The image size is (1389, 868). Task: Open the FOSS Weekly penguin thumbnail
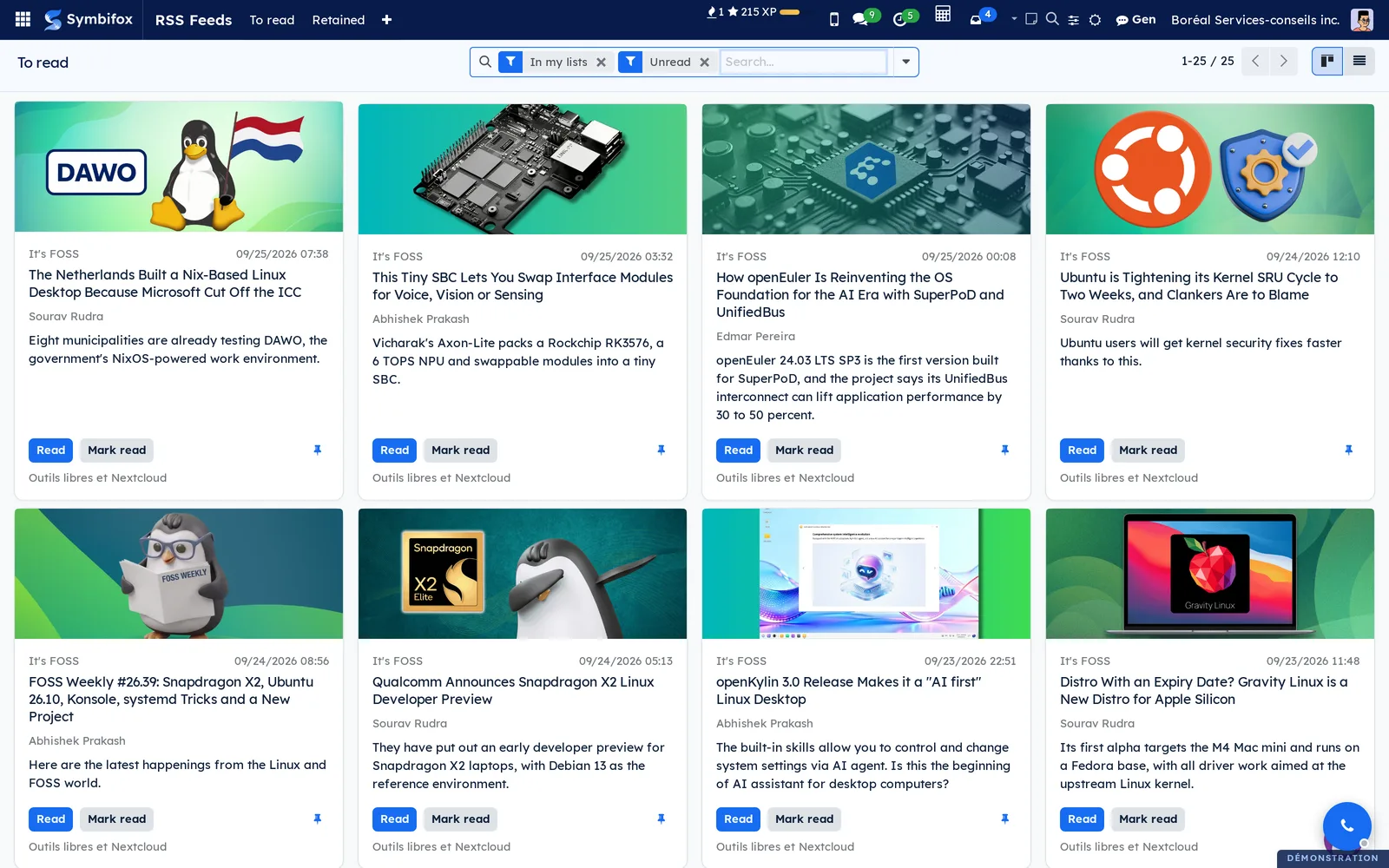[x=179, y=574]
